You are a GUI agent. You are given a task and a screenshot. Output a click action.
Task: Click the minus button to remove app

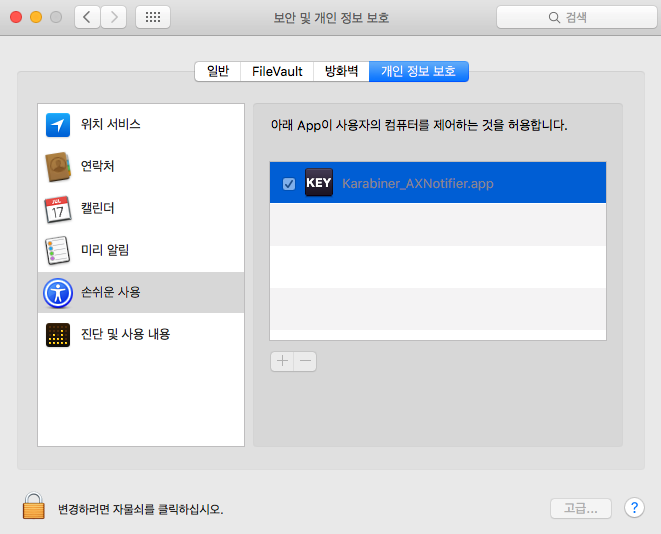pos(305,361)
